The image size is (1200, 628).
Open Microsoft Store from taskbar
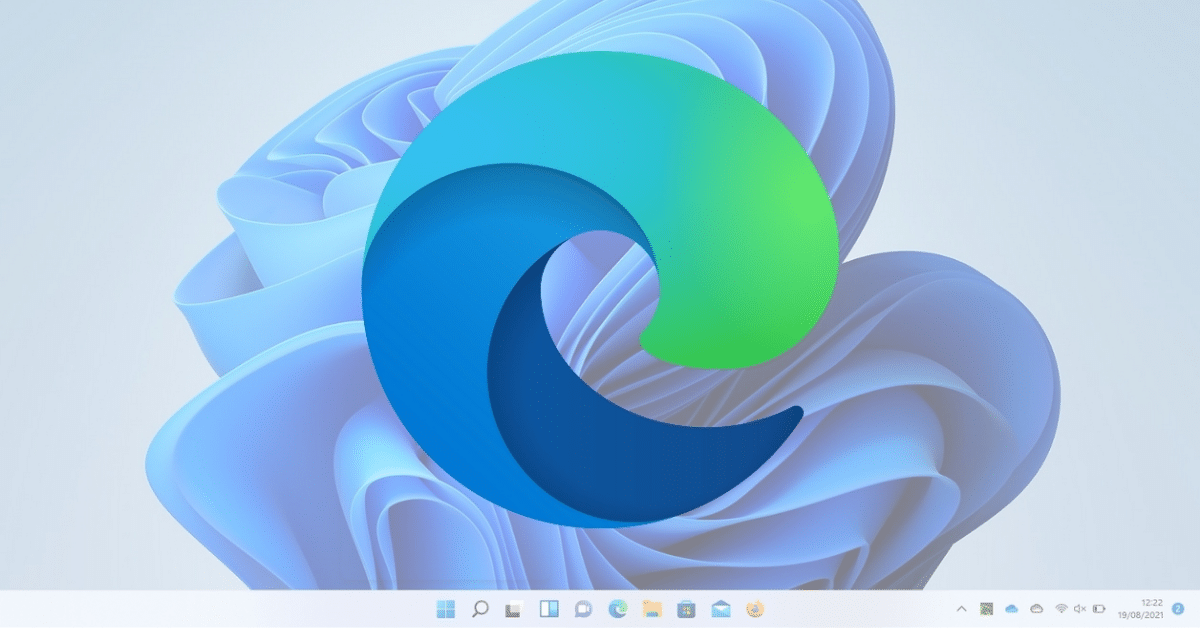click(686, 608)
